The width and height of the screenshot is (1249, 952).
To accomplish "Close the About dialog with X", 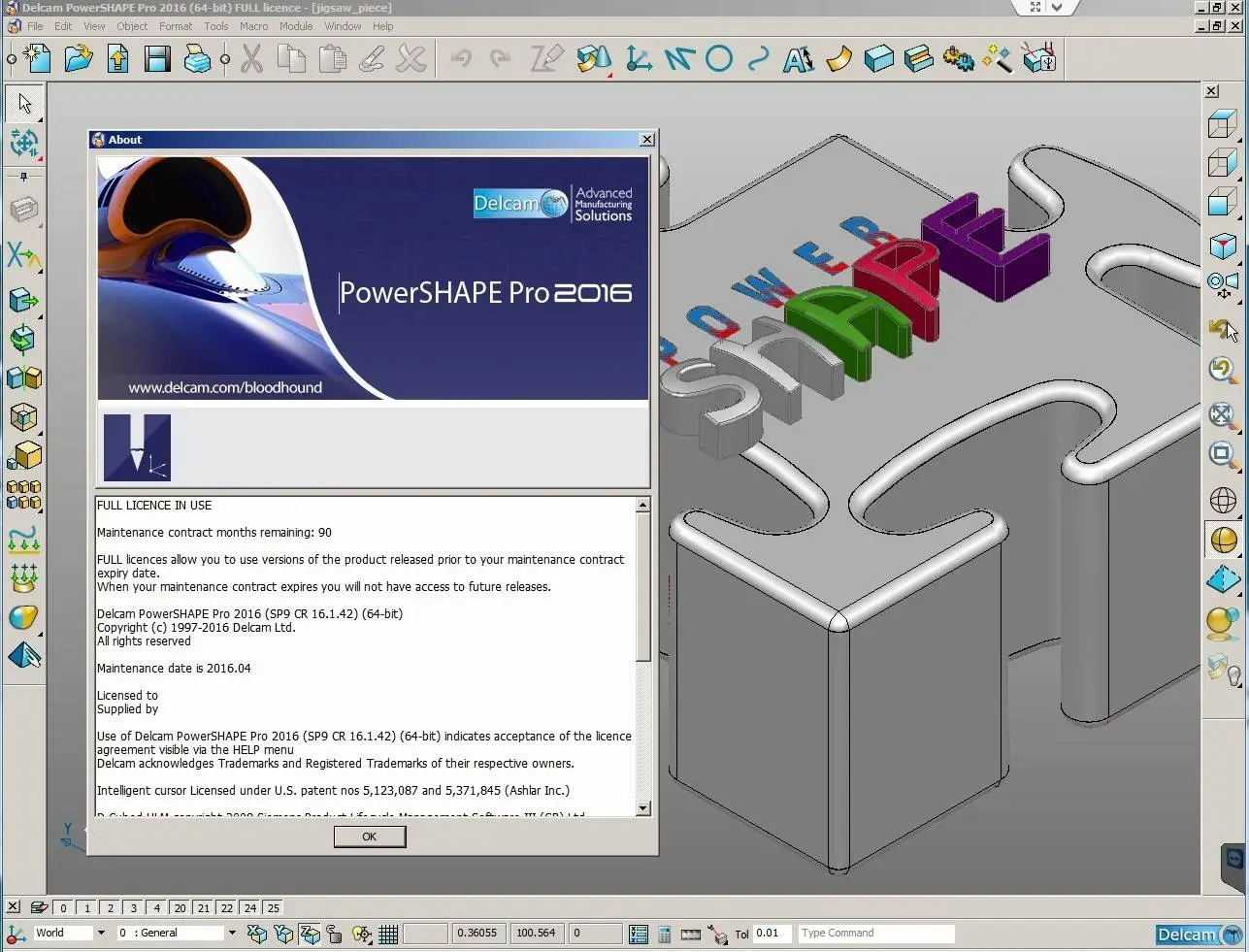I will pyautogui.click(x=647, y=140).
